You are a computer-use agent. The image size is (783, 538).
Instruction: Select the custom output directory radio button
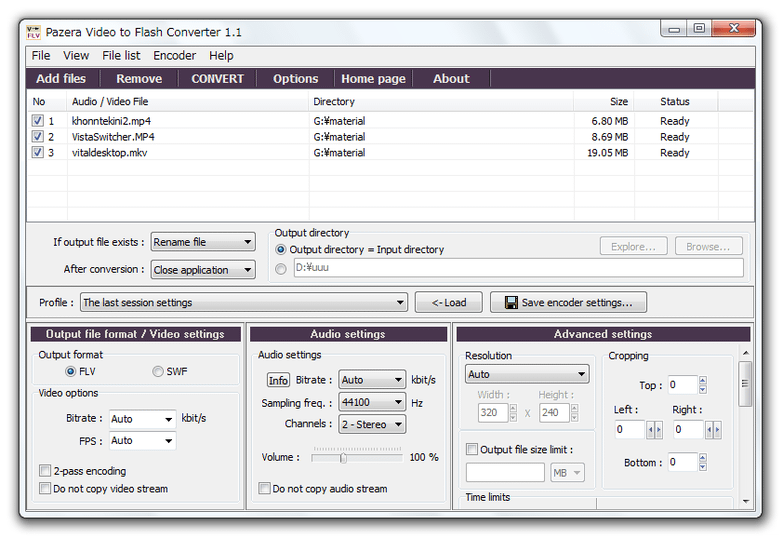pos(281,269)
